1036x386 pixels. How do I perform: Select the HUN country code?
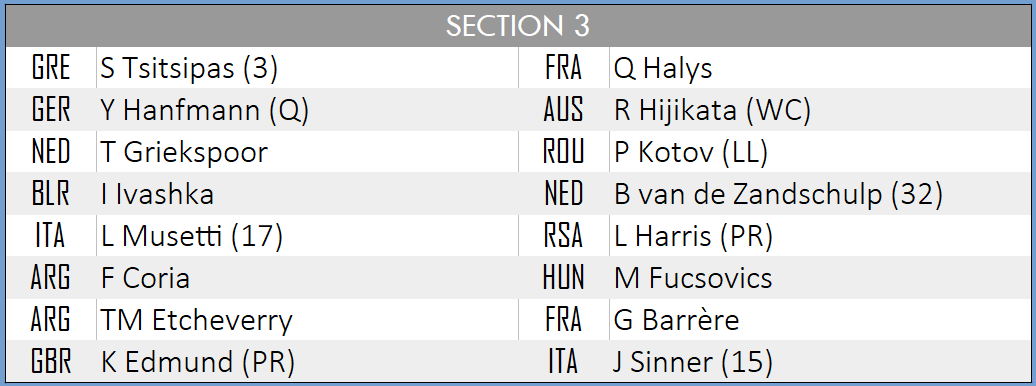coord(564,278)
